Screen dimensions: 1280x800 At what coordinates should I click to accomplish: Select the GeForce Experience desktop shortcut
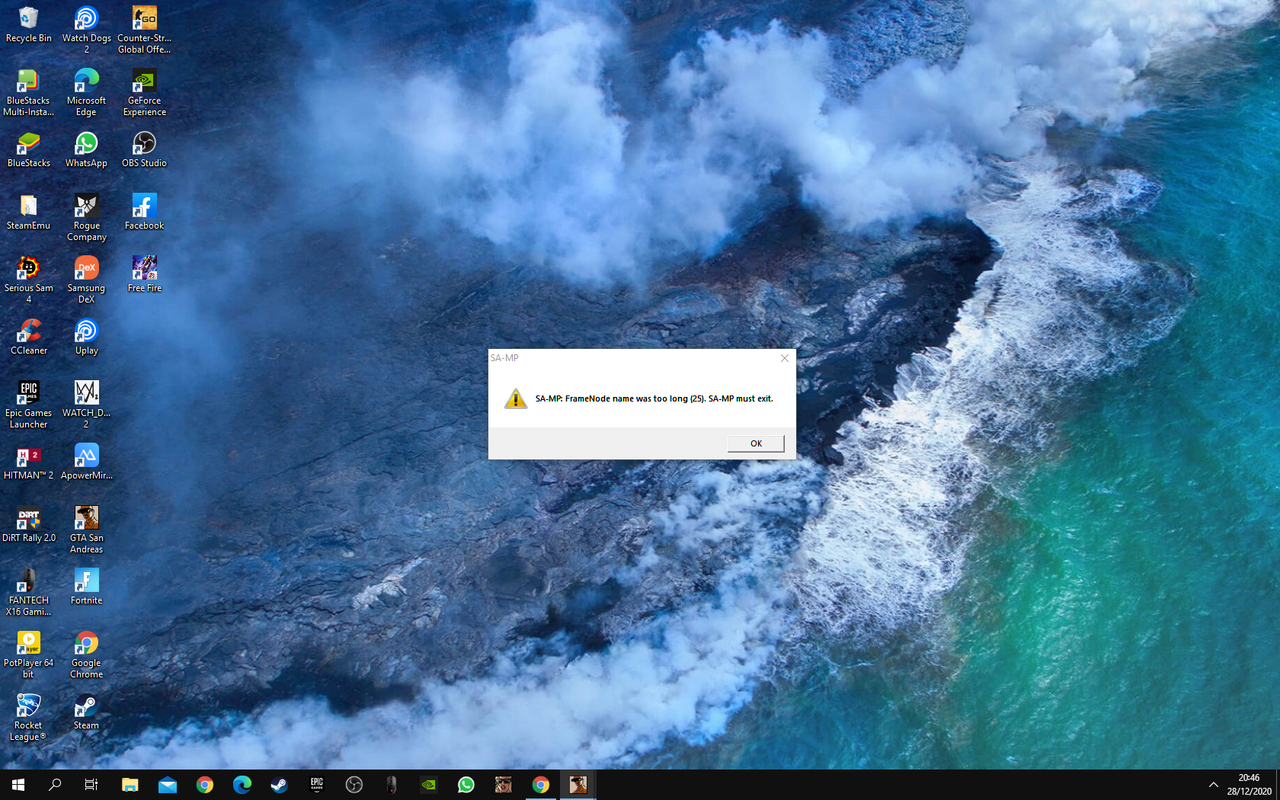pos(144,93)
